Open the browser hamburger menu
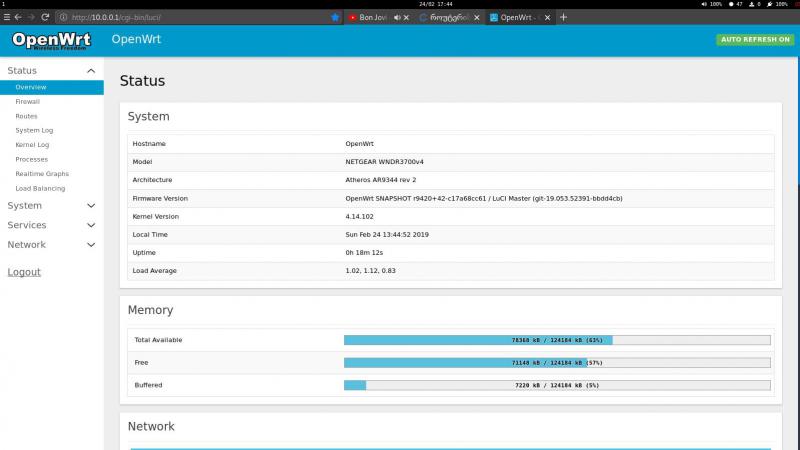The width and height of the screenshot is (800, 450). tap(7, 17)
